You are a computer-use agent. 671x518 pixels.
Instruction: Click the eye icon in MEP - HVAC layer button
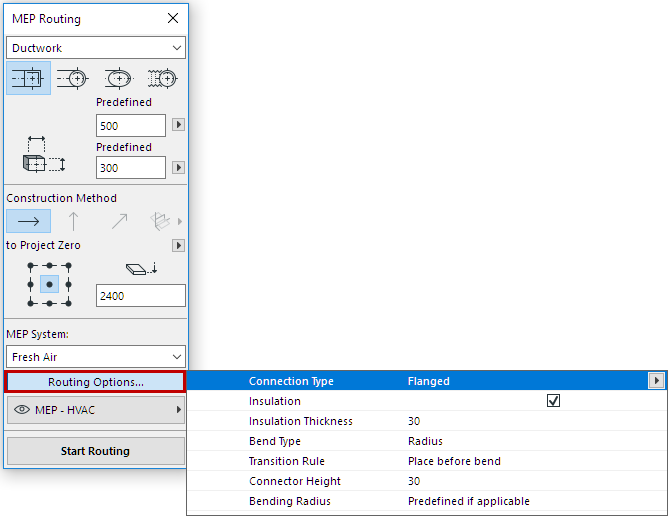coord(22,410)
